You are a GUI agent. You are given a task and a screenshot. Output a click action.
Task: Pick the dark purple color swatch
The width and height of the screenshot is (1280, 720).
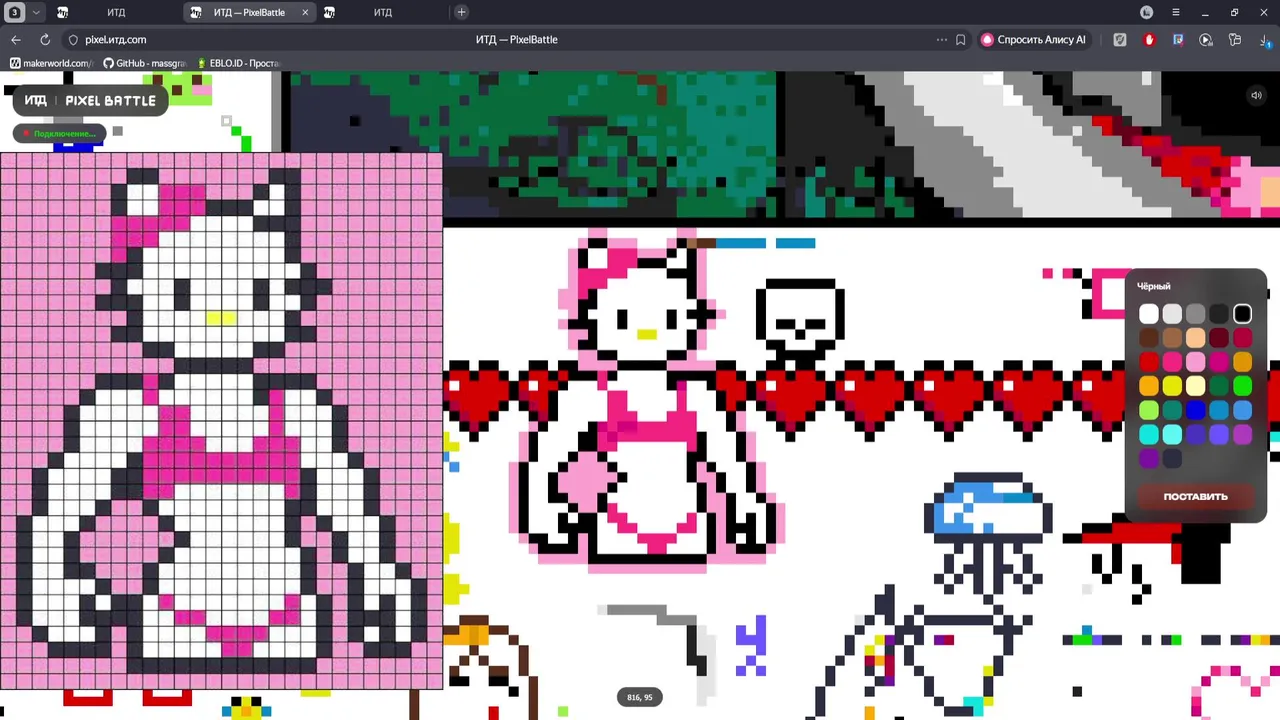(1148, 458)
